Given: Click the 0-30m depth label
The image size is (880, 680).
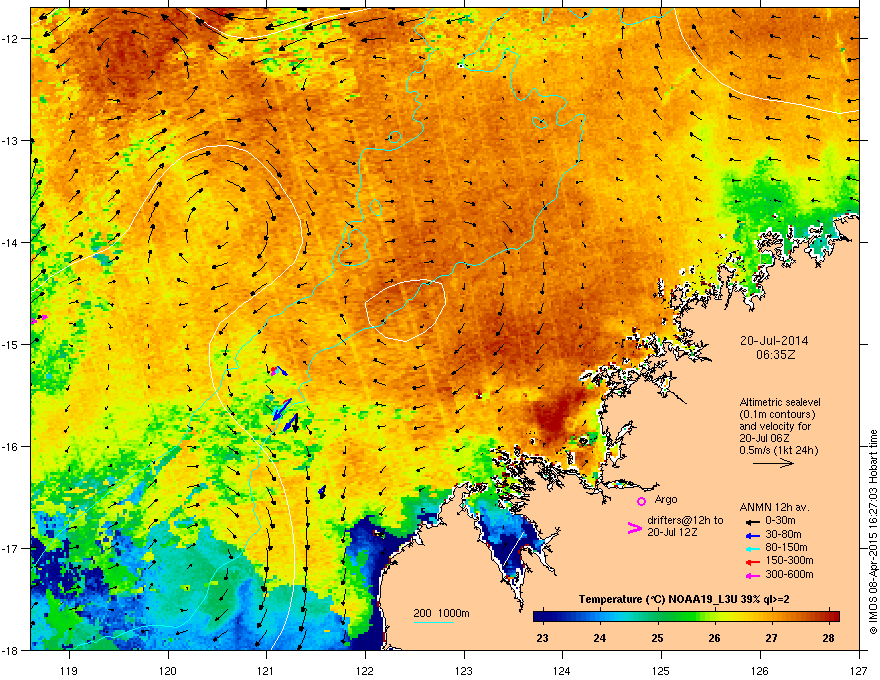Looking at the screenshot, I should coord(781,521).
